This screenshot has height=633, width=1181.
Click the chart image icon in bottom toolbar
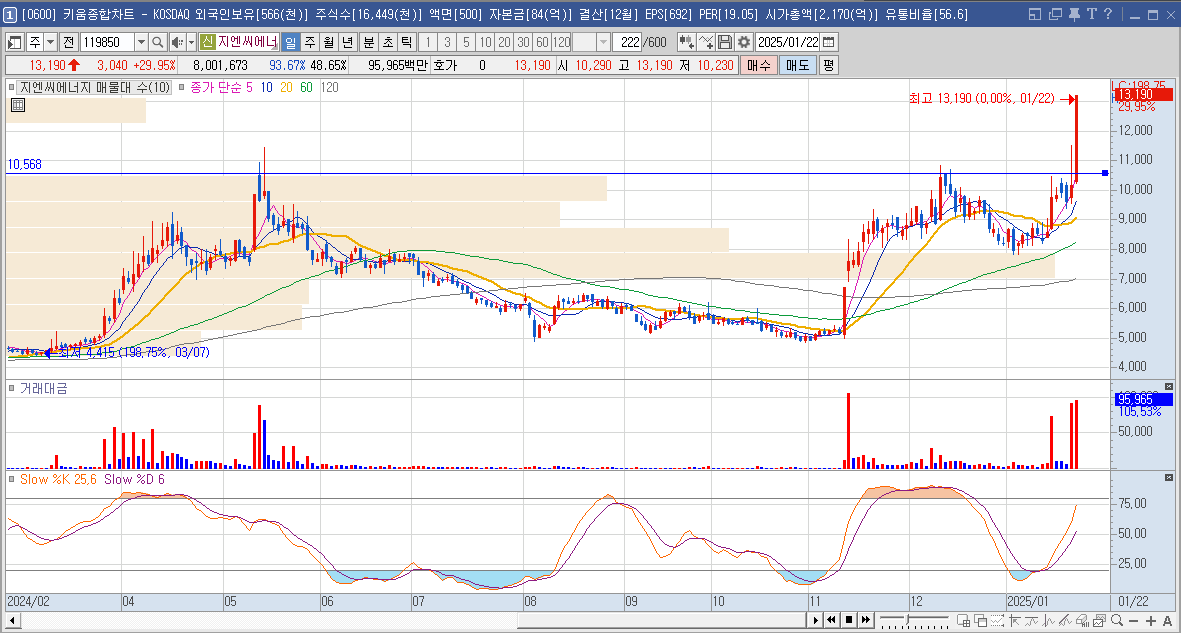click(x=1098, y=620)
